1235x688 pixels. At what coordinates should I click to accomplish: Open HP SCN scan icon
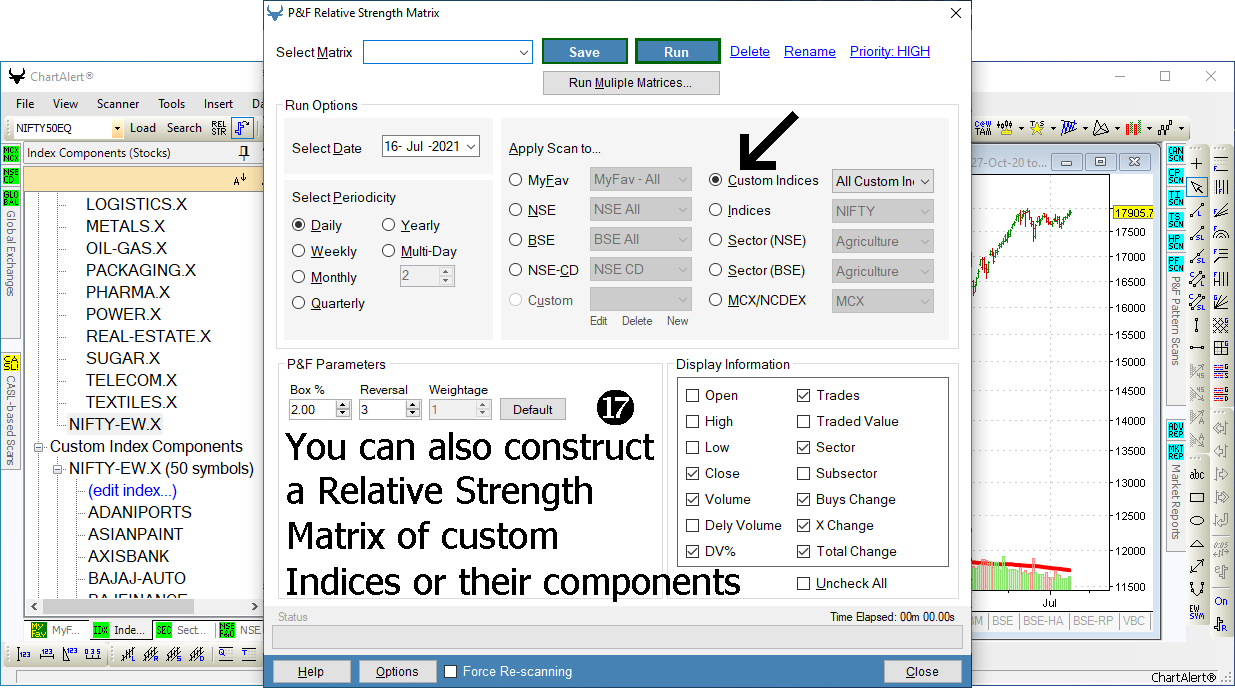tap(1175, 241)
